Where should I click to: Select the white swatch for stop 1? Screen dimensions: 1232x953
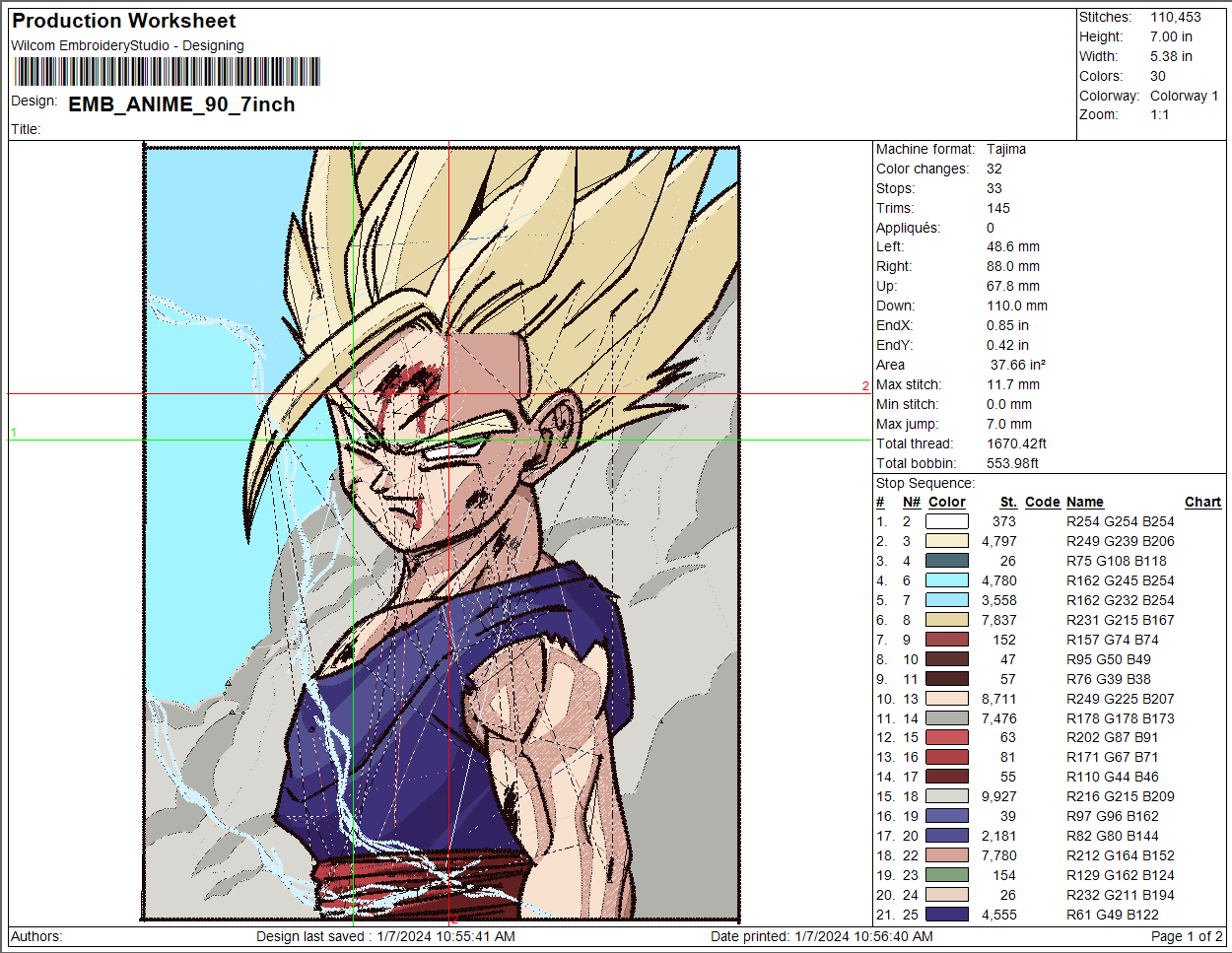coord(946,521)
